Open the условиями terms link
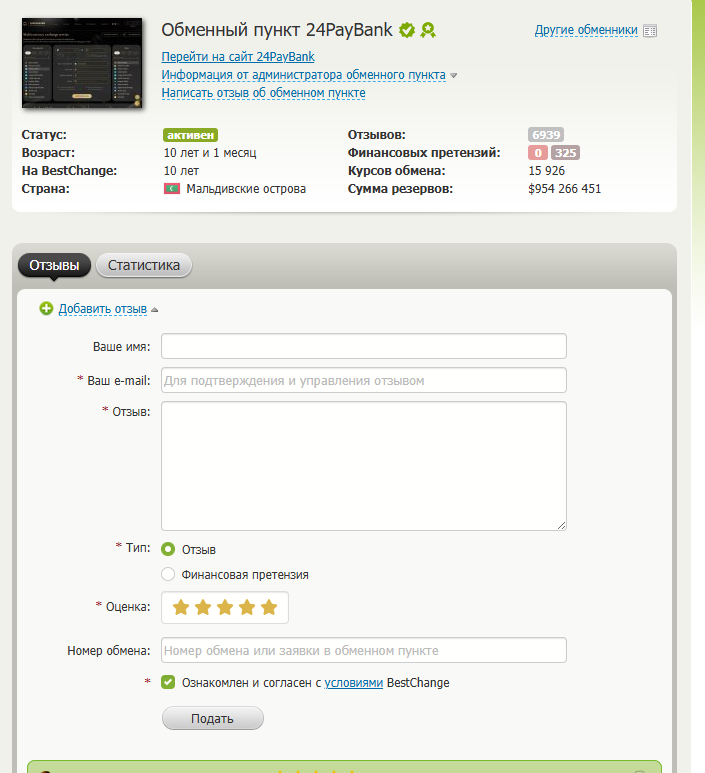This screenshot has height=773, width=705. pyautogui.click(x=353, y=683)
